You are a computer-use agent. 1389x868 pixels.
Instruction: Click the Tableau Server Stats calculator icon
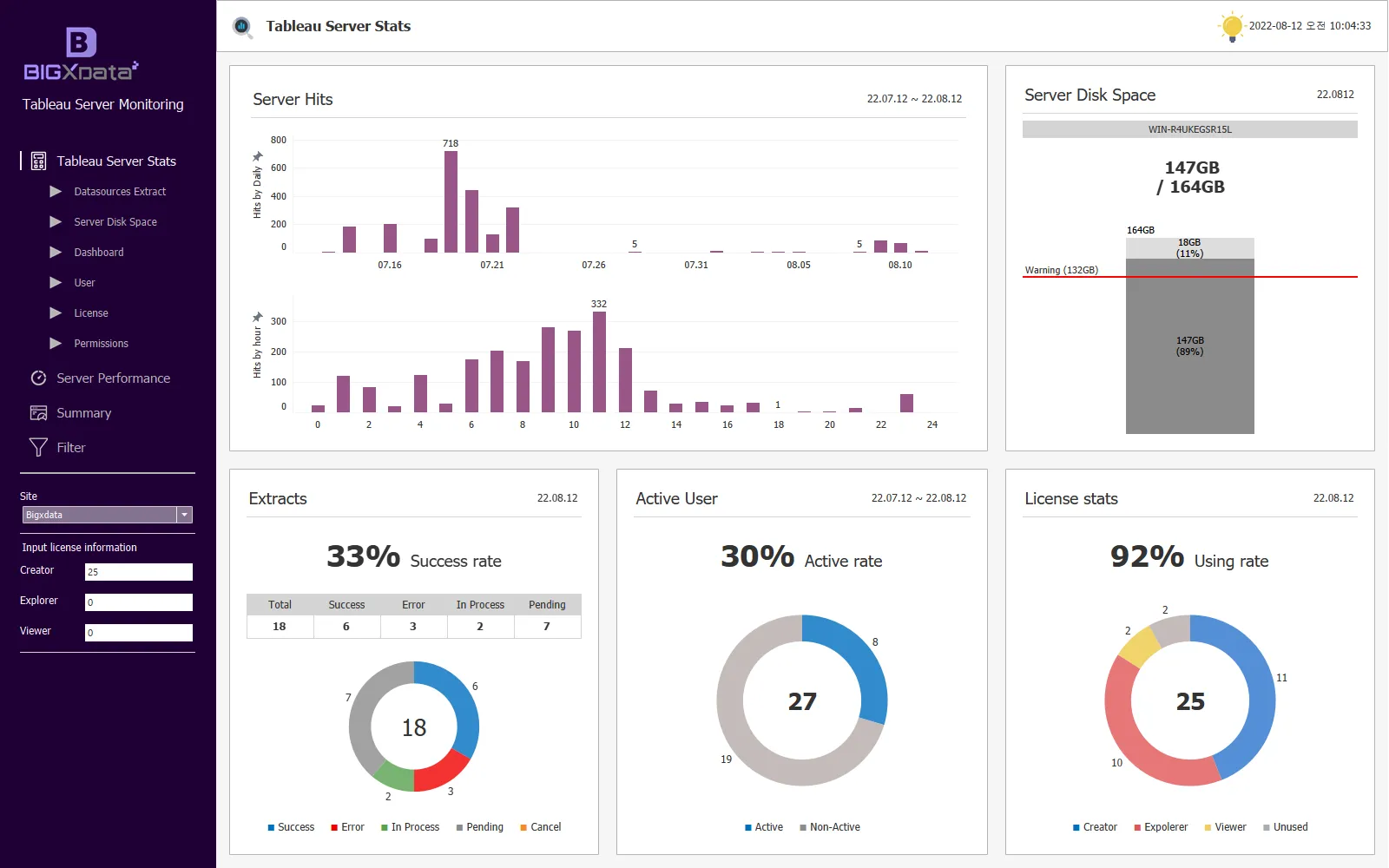click(38, 161)
